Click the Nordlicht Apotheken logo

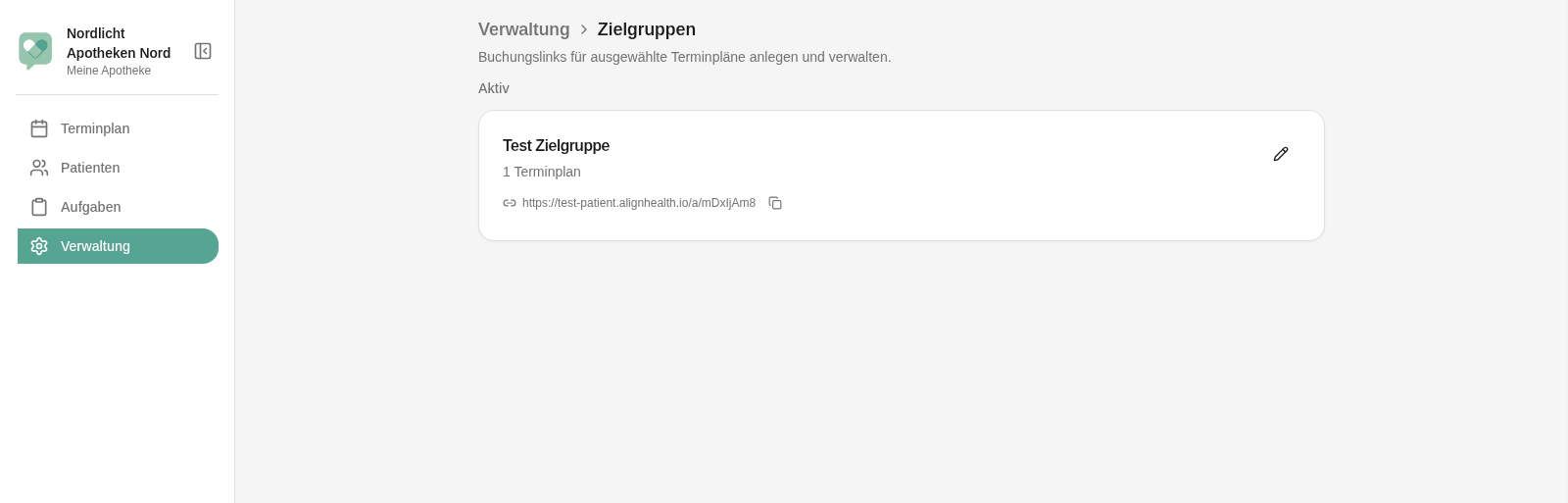pos(35,51)
